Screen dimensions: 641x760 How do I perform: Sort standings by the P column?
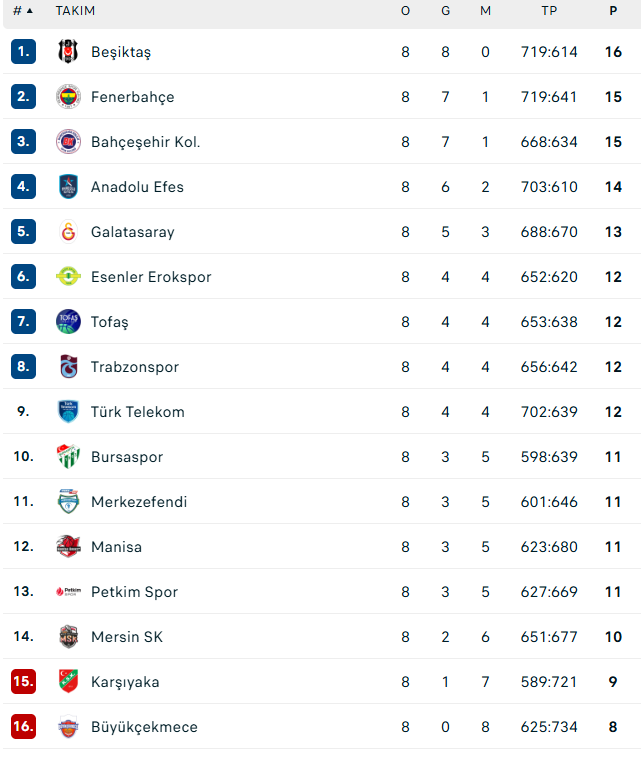click(x=613, y=11)
